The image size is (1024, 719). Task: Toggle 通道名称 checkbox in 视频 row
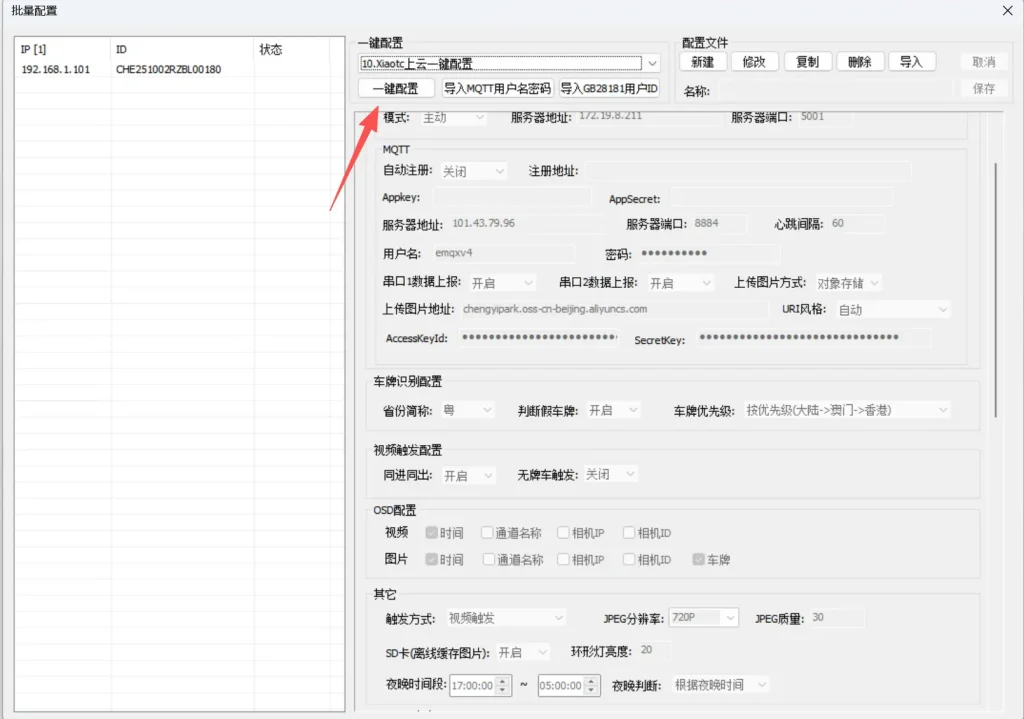[x=488, y=533]
